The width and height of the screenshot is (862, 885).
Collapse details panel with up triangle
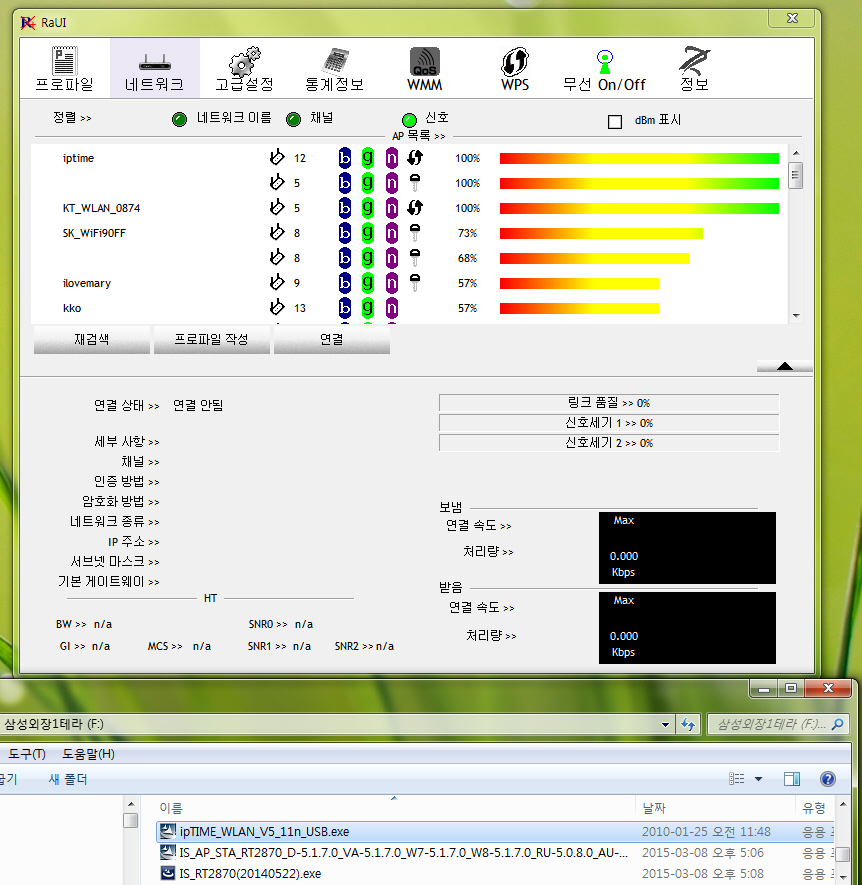tap(785, 366)
